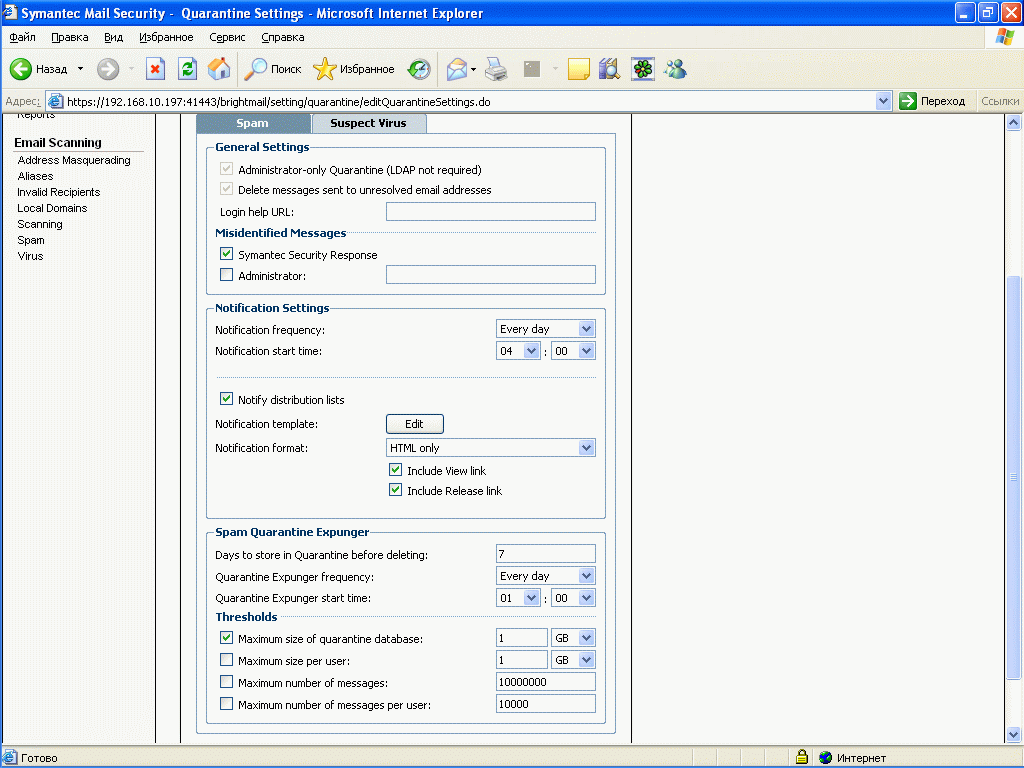The width and height of the screenshot is (1024, 768).
Task: Click the Windows flag logo icon
Action: point(1004,37)
